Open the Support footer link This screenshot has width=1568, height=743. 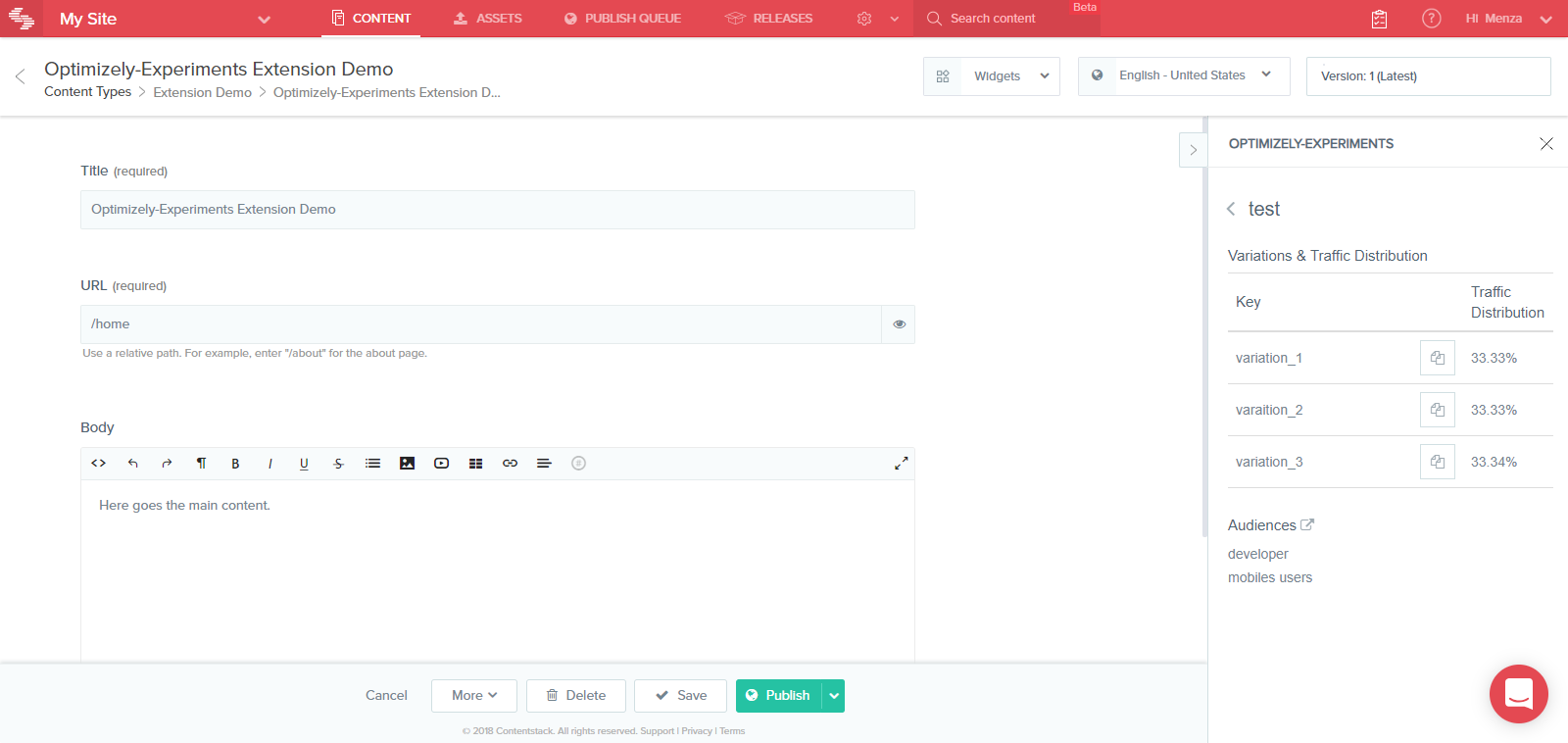click(x=657, y=731)
